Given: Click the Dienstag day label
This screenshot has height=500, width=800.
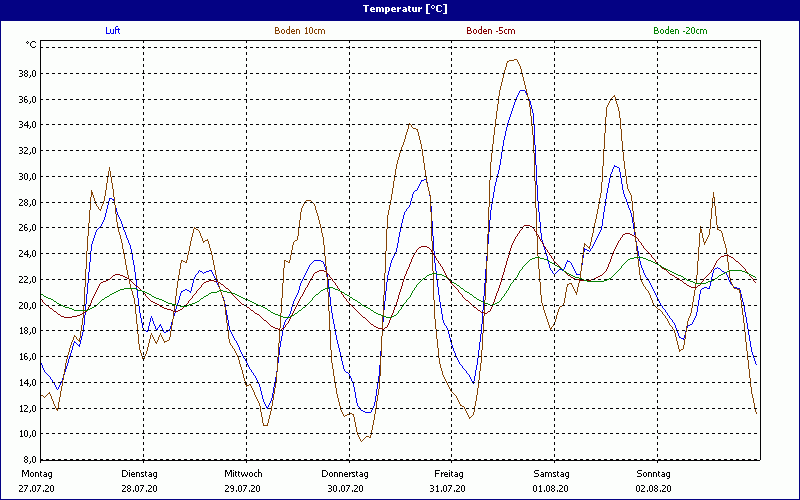Looking at the screenshot, I should point(139,473).
